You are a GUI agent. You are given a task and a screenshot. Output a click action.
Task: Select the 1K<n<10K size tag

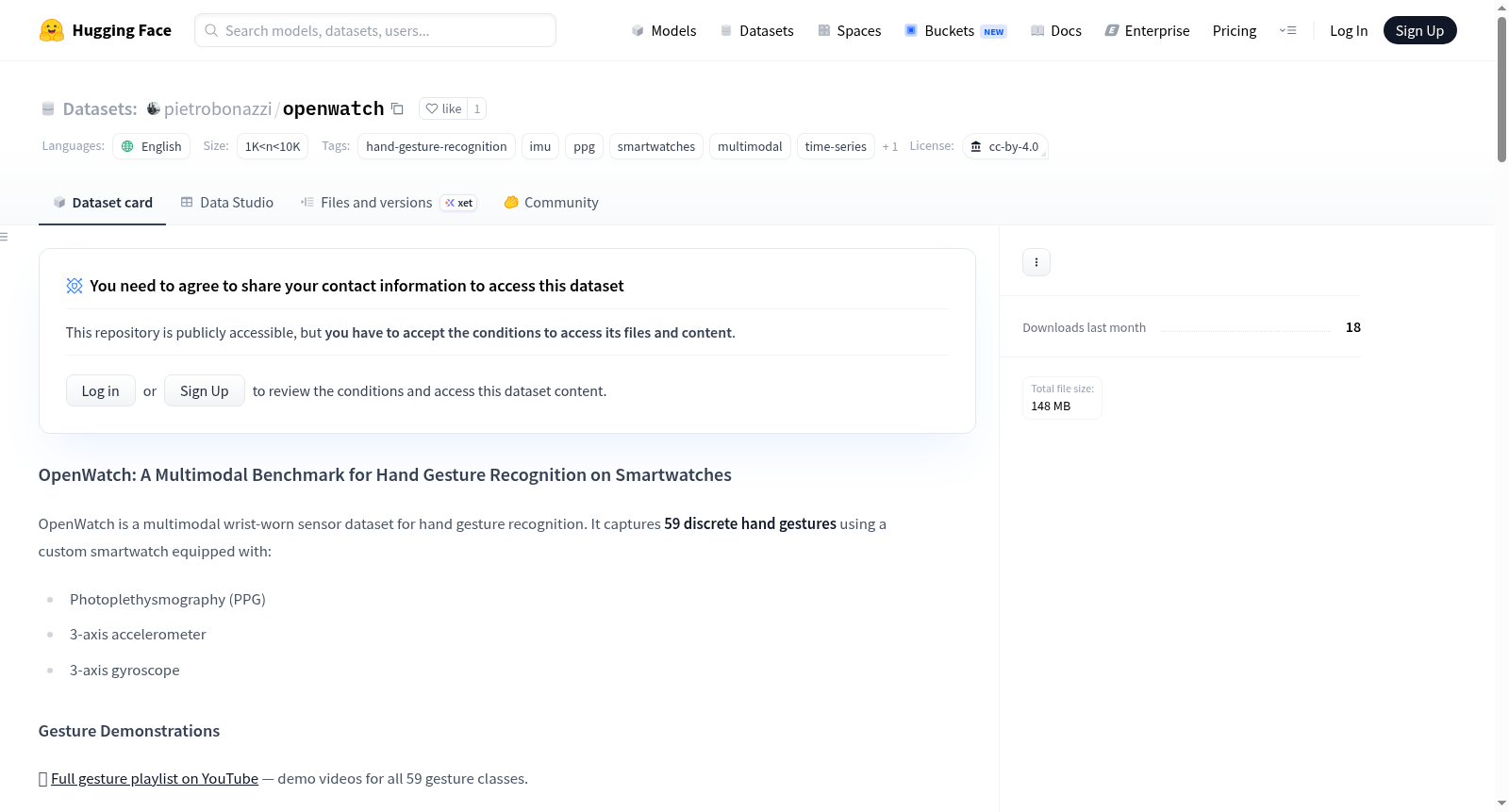point(273,146)
